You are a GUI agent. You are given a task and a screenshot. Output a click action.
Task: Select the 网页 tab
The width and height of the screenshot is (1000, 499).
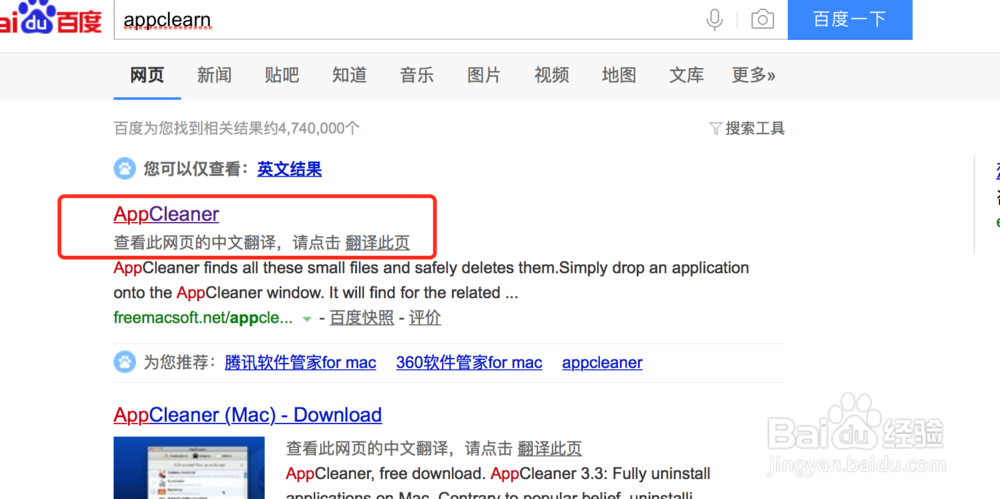147,75
